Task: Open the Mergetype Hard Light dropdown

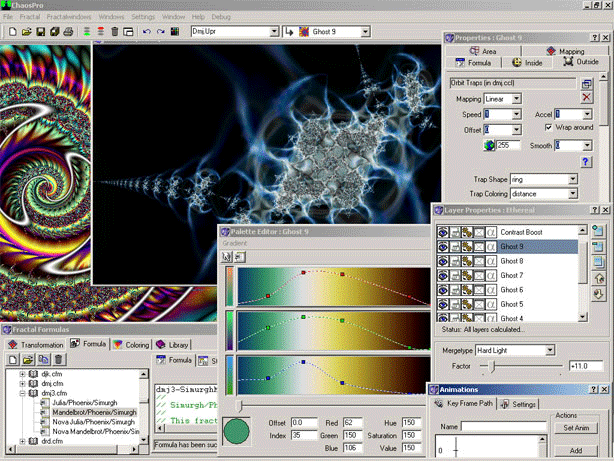Action: 552,351
